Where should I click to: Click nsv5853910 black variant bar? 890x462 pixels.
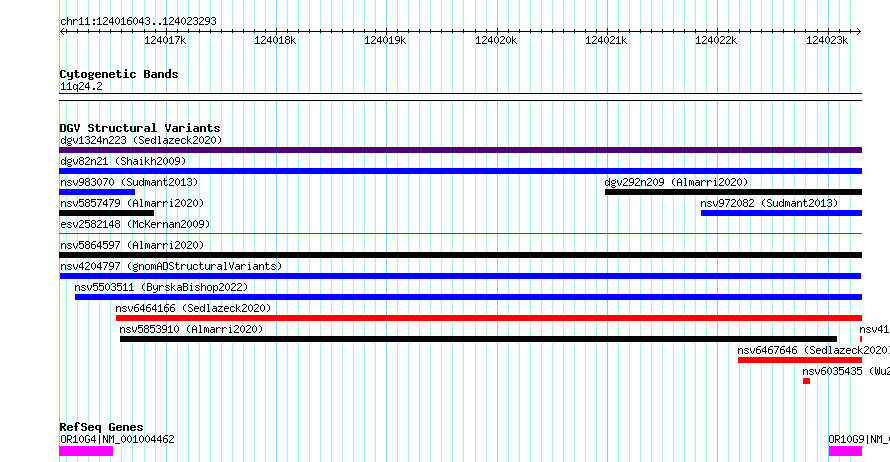click(478, 339)
